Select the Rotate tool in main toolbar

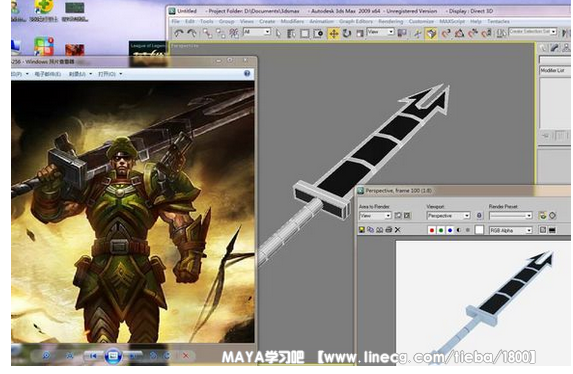[346, 34]
